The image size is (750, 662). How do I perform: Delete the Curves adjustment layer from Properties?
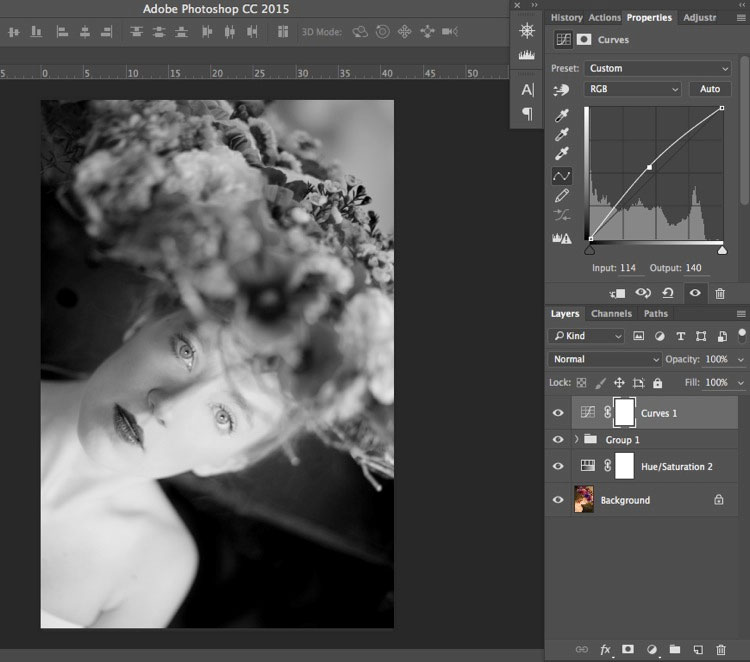pyautogui.click(x=720, y=293)
